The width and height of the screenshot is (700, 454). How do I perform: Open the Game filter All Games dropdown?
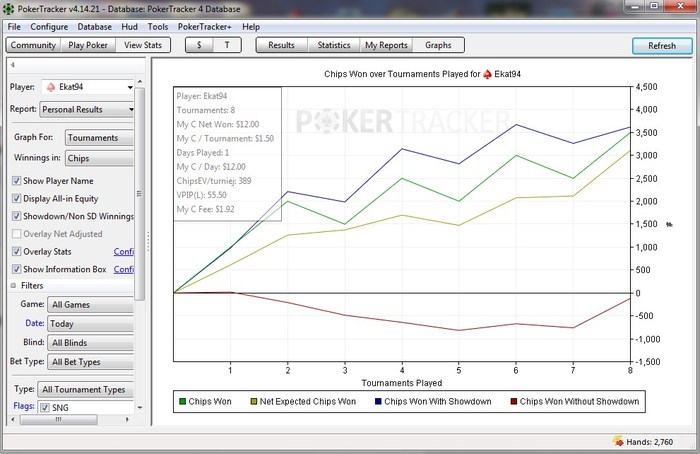pos(90,305)
